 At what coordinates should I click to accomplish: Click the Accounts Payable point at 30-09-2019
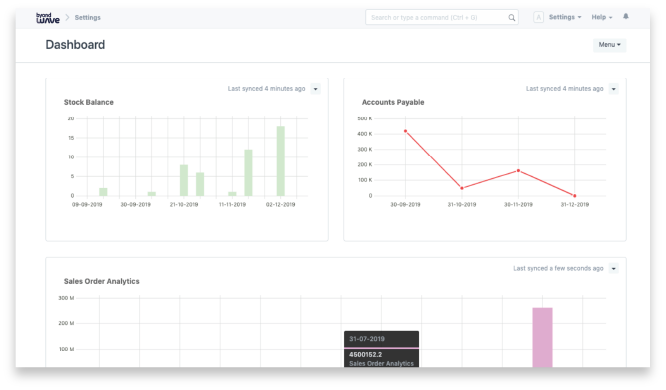[405, 131]
